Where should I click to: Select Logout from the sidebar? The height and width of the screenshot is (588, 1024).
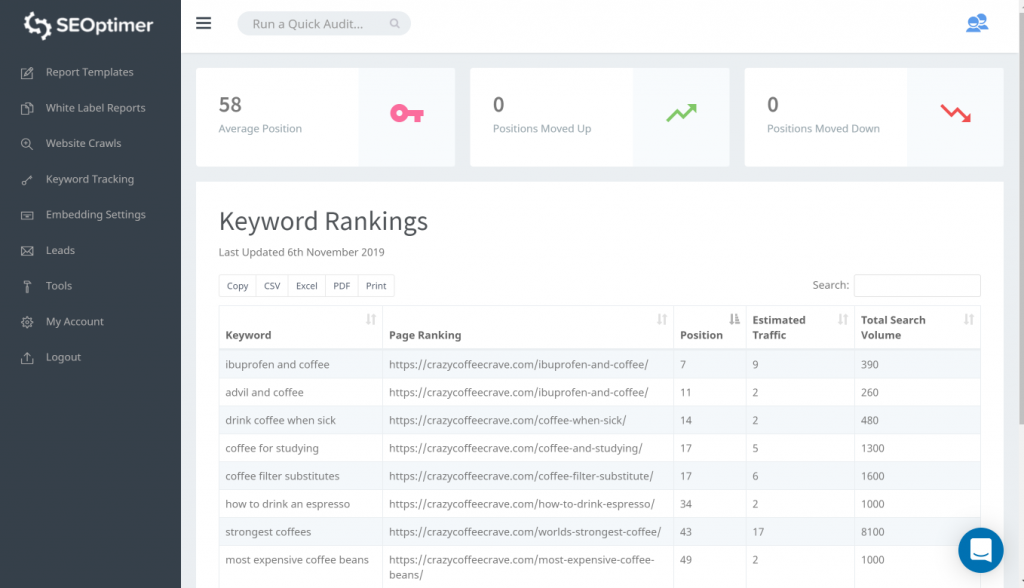click(63, 357)
